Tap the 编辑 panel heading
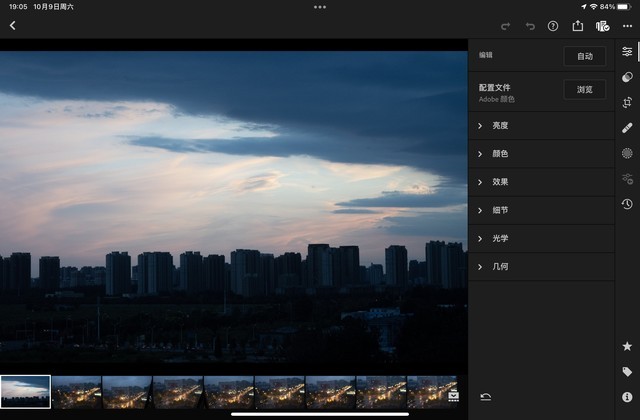Viewport: 640px width, 420px height. [485, 55]
